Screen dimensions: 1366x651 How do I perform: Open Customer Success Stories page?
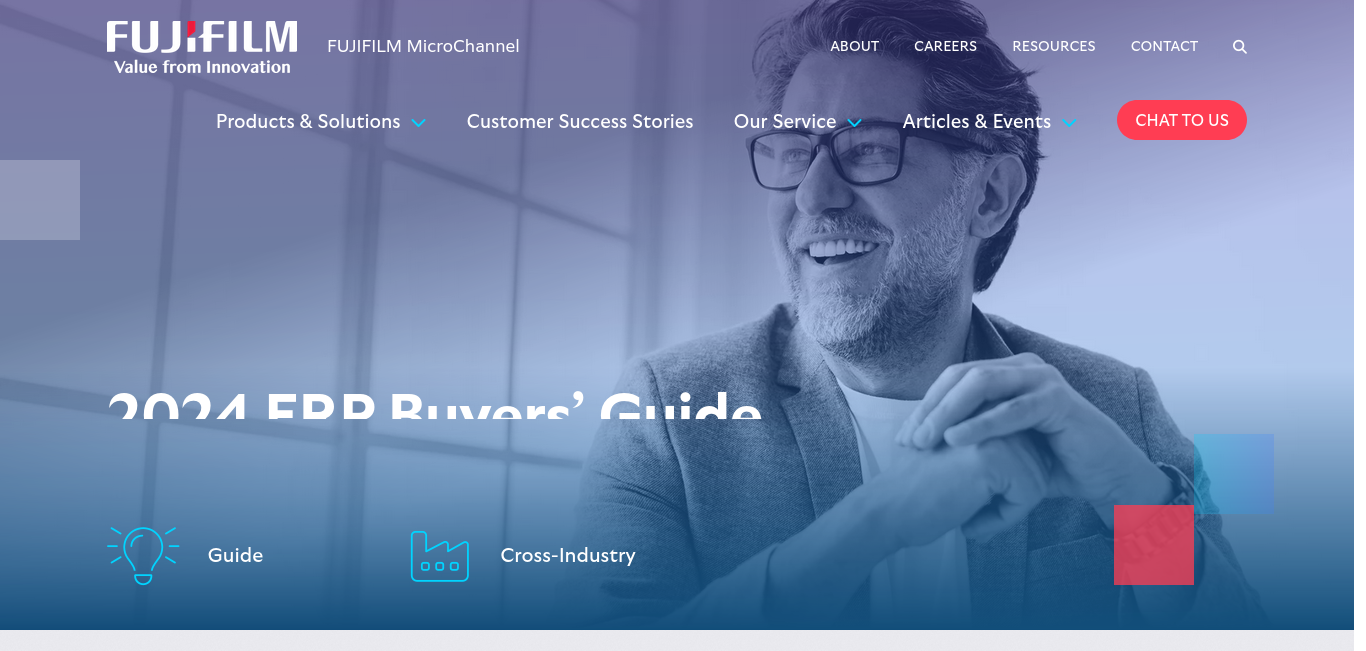coord(580,121)
